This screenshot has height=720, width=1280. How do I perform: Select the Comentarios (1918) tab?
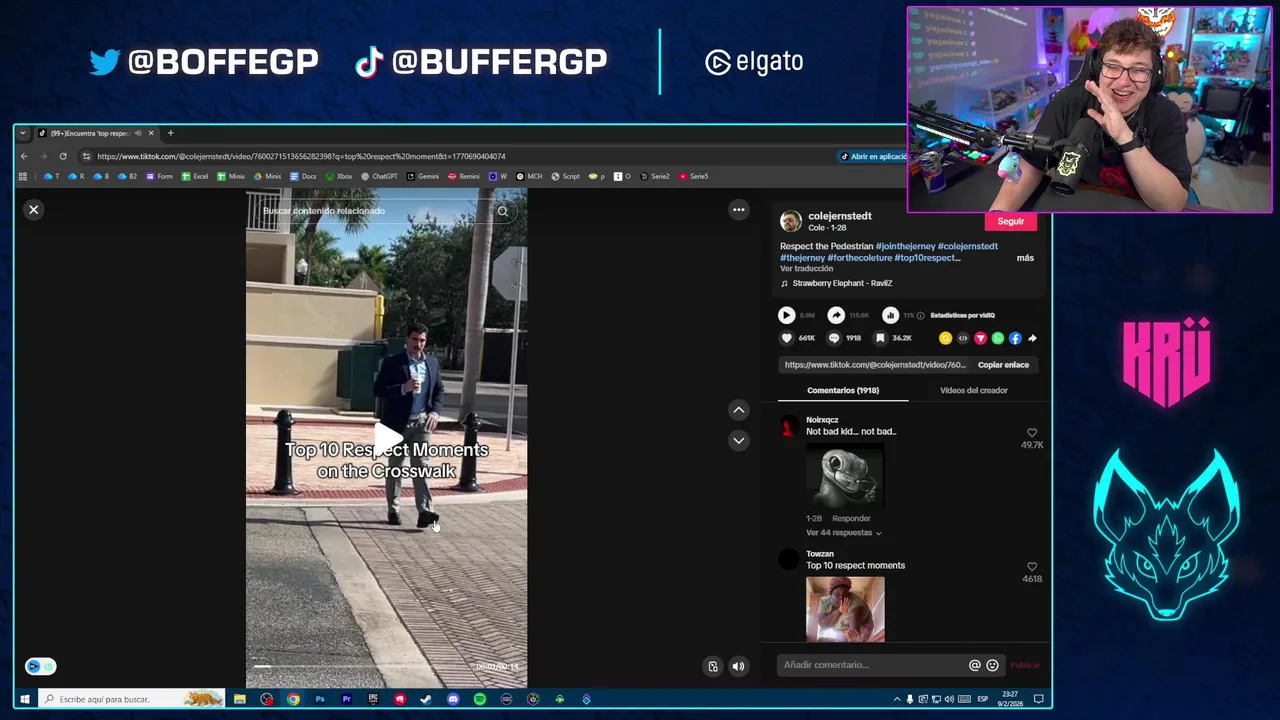[x=843, y=390]
